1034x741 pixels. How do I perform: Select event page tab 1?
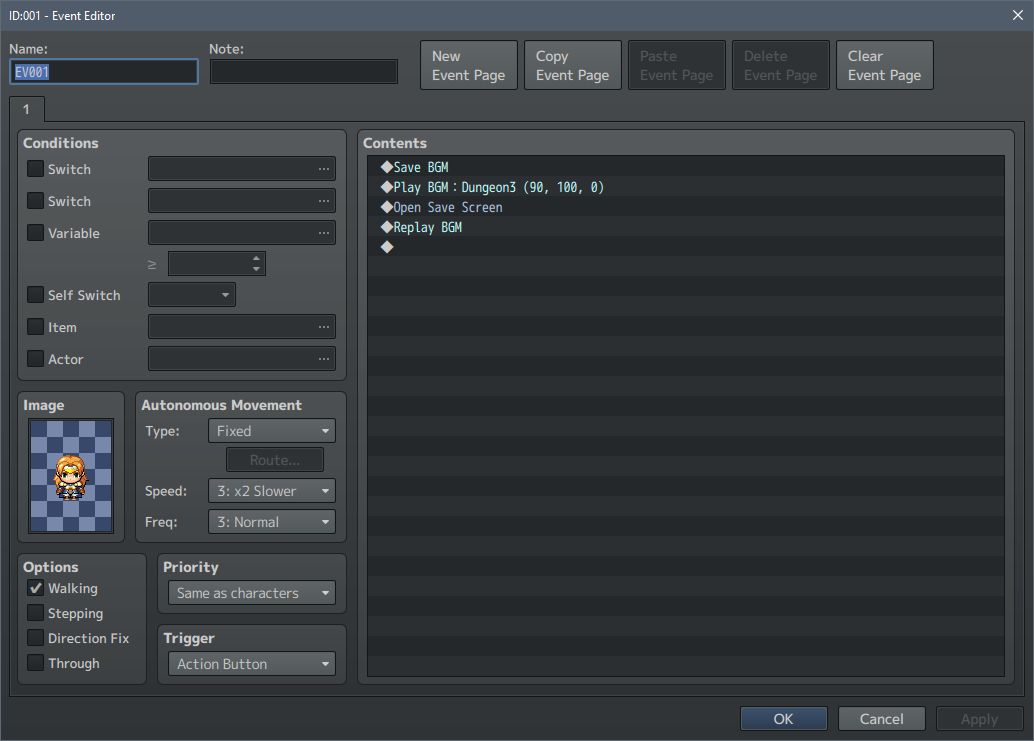[x=27, y=109]
